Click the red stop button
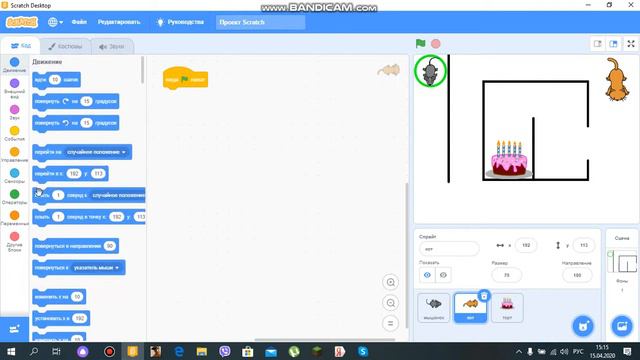The image size is (640, 360). (436, 44)
